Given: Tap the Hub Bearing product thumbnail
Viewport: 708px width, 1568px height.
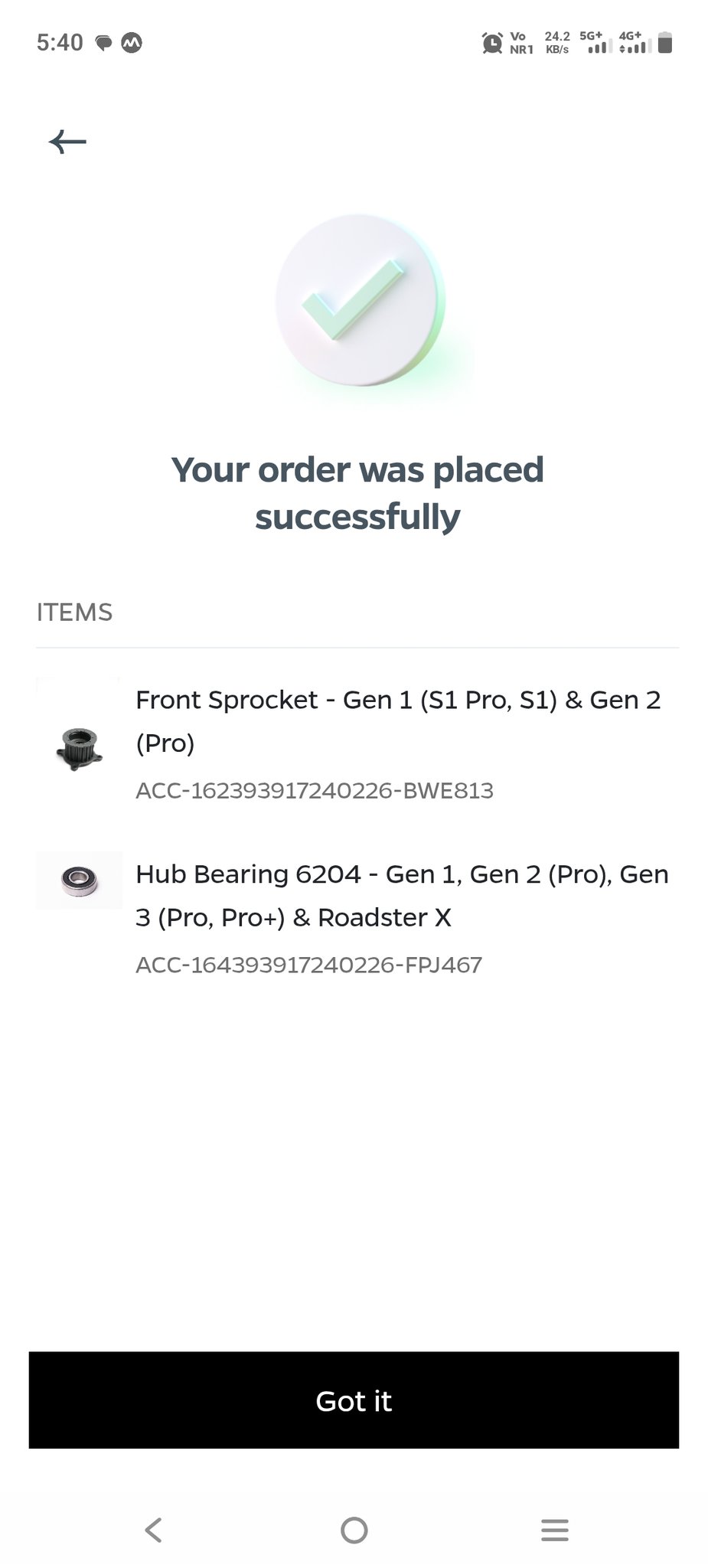Looking at the screenshot, I should (x=79, y=879).
